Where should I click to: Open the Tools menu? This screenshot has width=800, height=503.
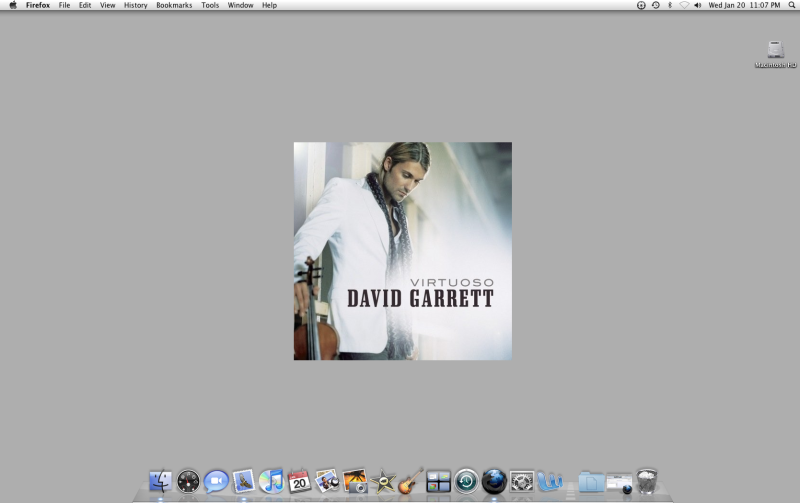pyautogui.click(x=210, y=5)
